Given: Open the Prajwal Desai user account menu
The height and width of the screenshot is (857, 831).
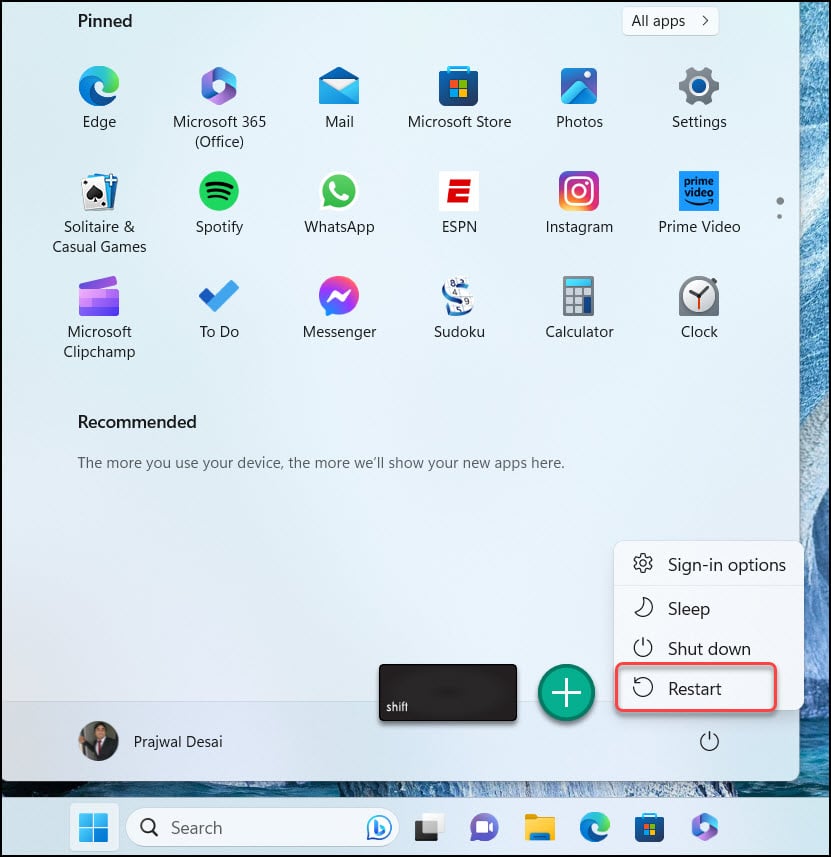Looking at the screenshot, I should coord(151,741).
